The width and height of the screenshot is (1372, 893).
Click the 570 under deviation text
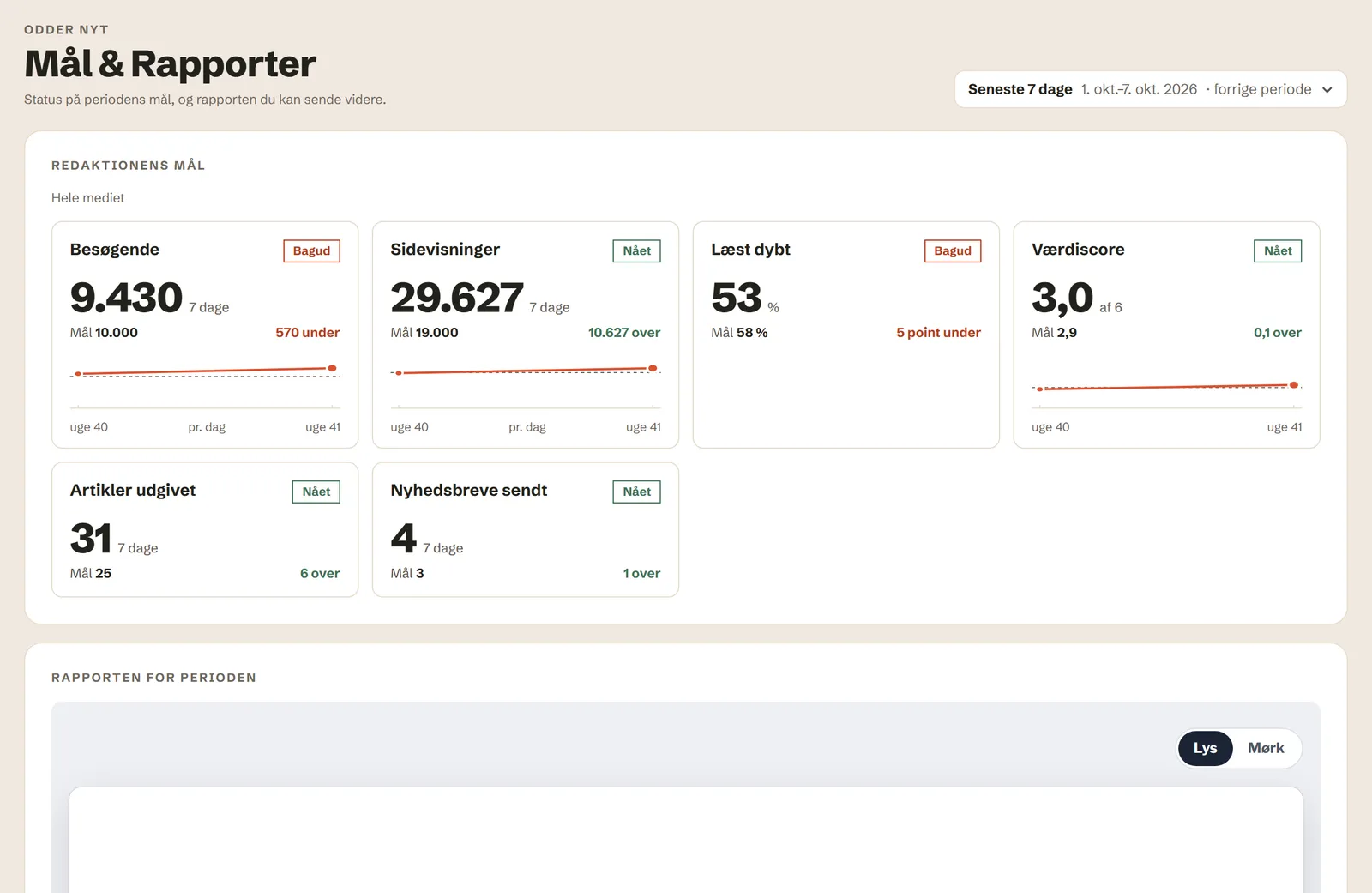307,333
